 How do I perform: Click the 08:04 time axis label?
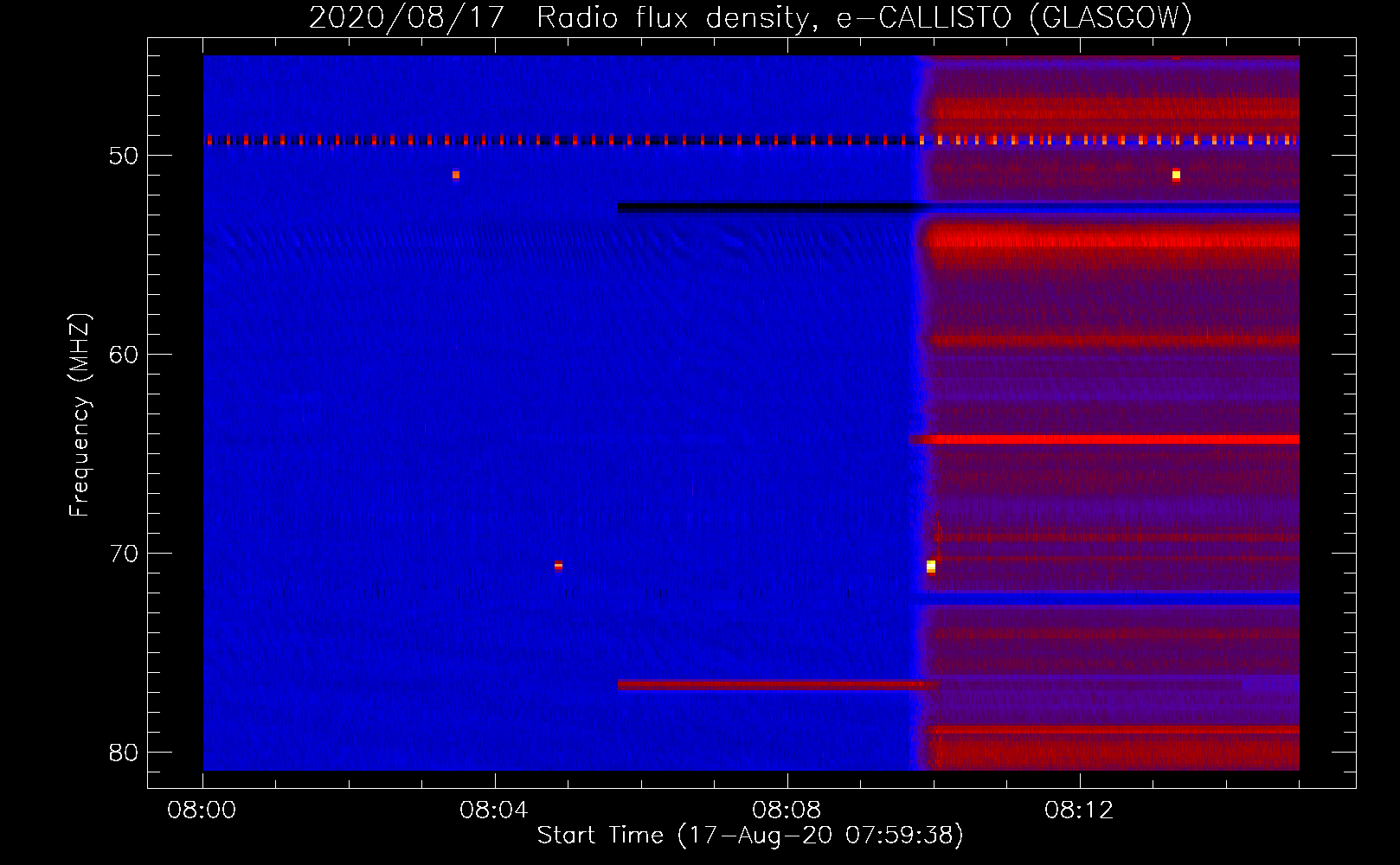tap(494, 811)
